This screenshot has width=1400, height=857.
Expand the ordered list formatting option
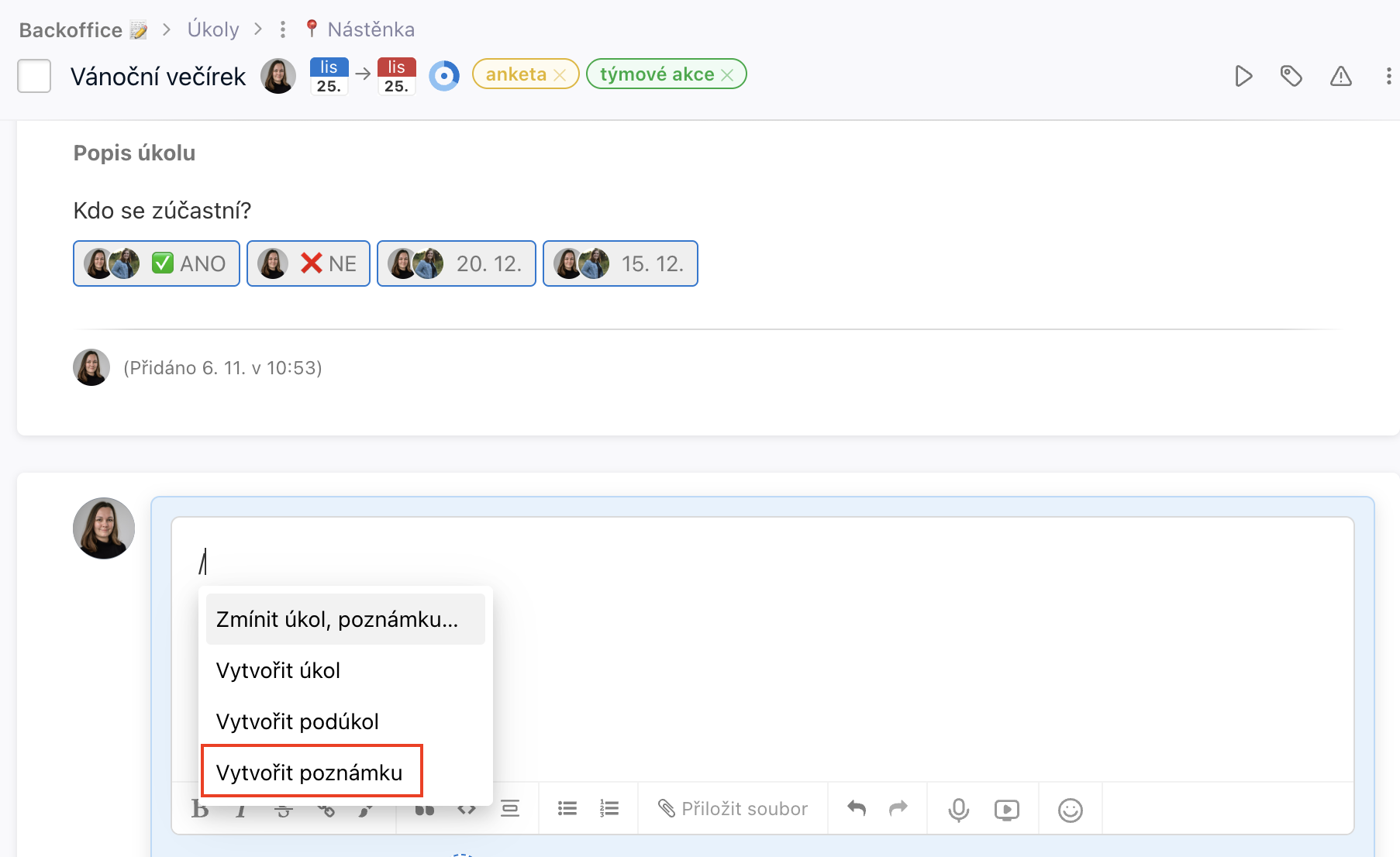tap(610, 808)
